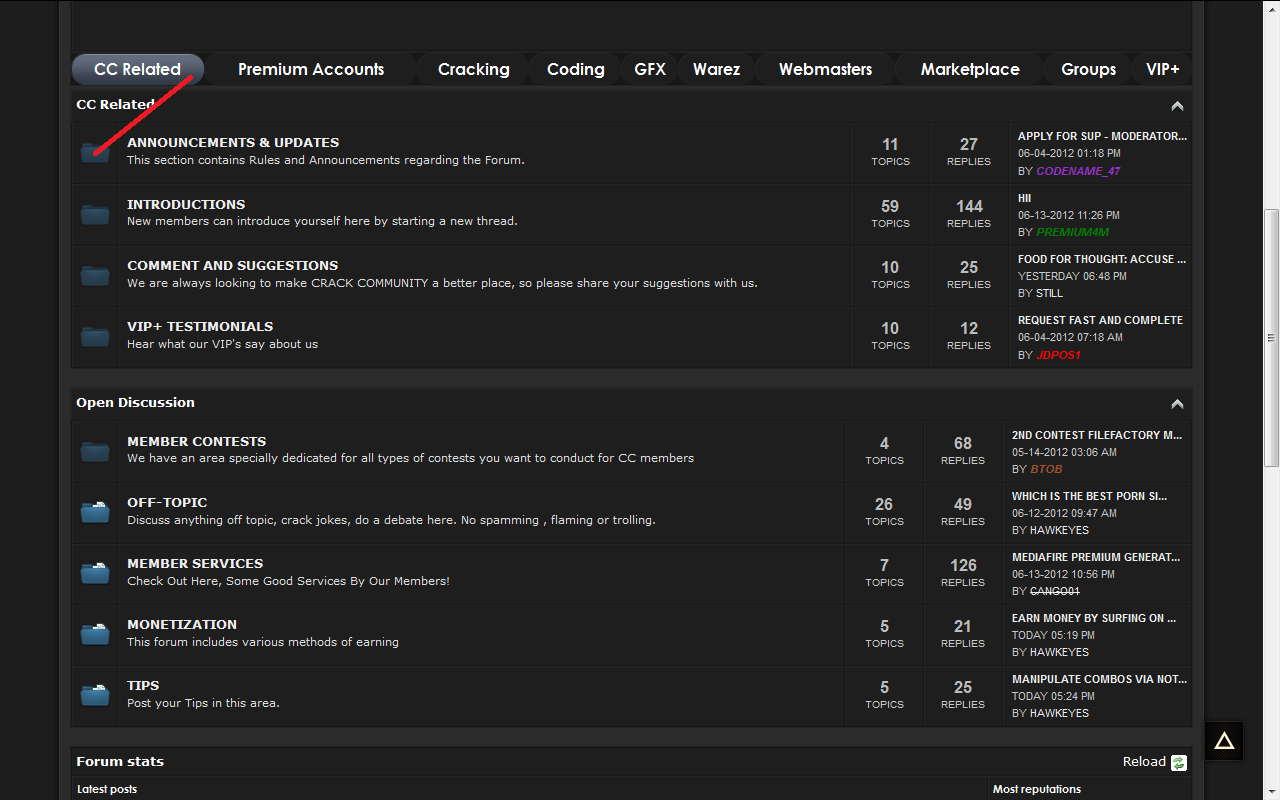This screenshot has width=1280, height=800.
Task: Click the Monetization forum folder icon
Action: point(95,634)
